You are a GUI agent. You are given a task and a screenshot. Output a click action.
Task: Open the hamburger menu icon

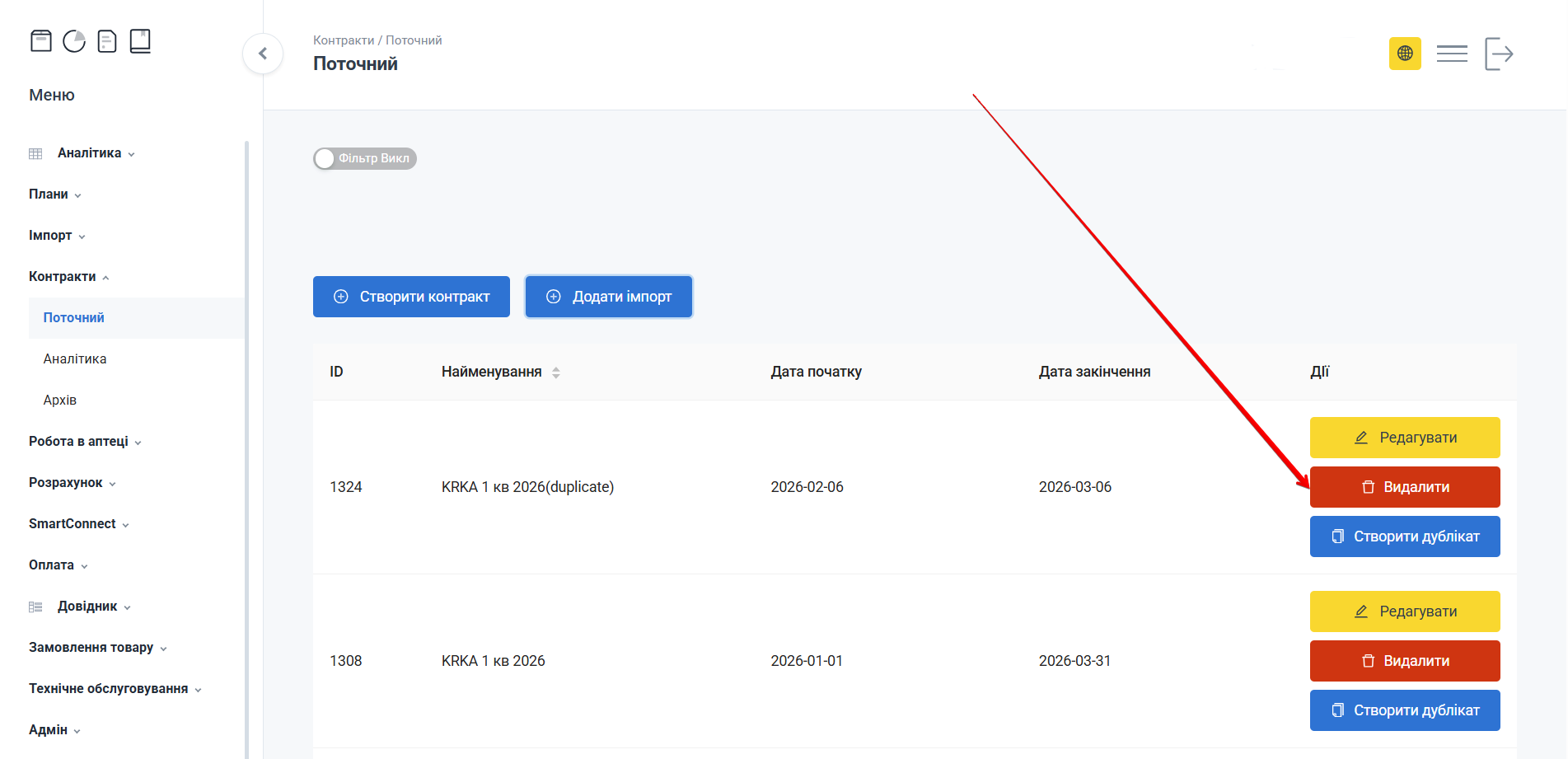click(x=1452, y=54)
